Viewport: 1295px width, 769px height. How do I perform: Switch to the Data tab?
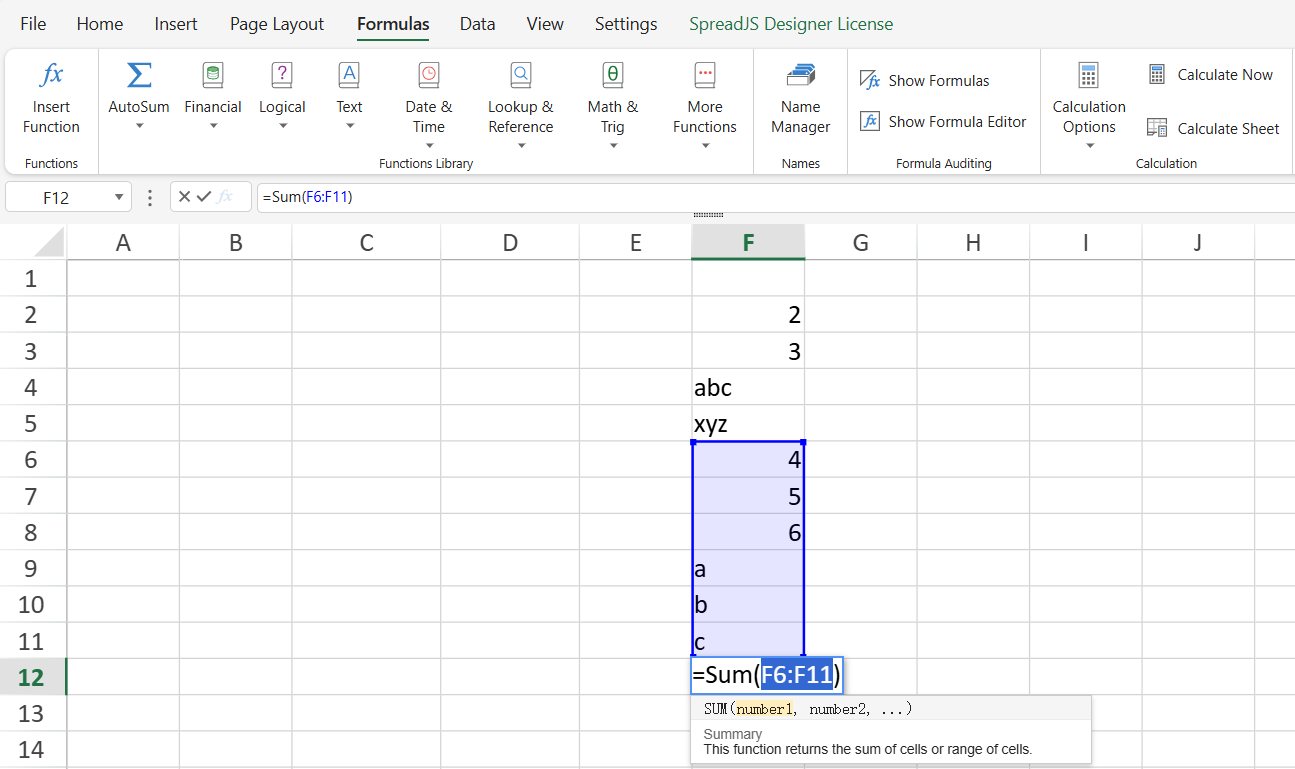tap(477, 24)
